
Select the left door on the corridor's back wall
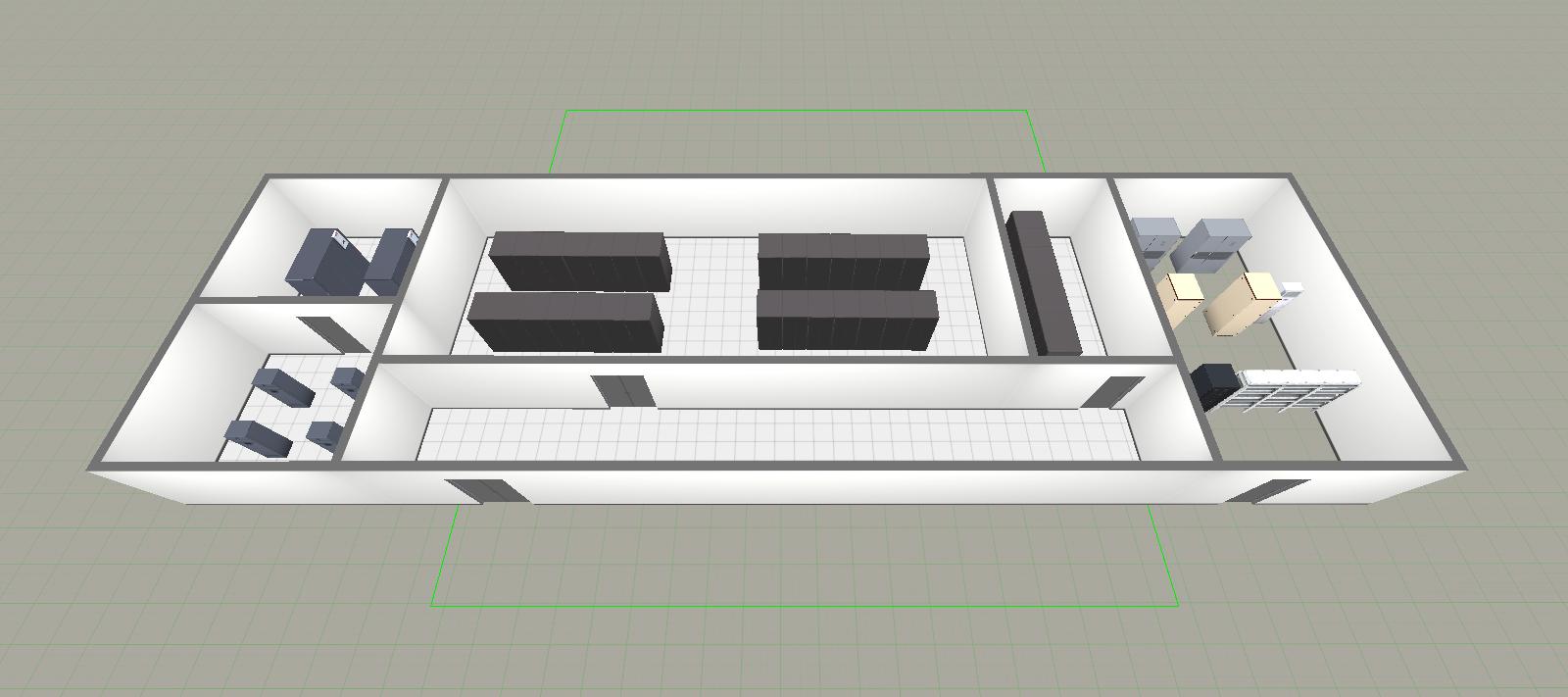pyautogui.click(x=623, y=390)
